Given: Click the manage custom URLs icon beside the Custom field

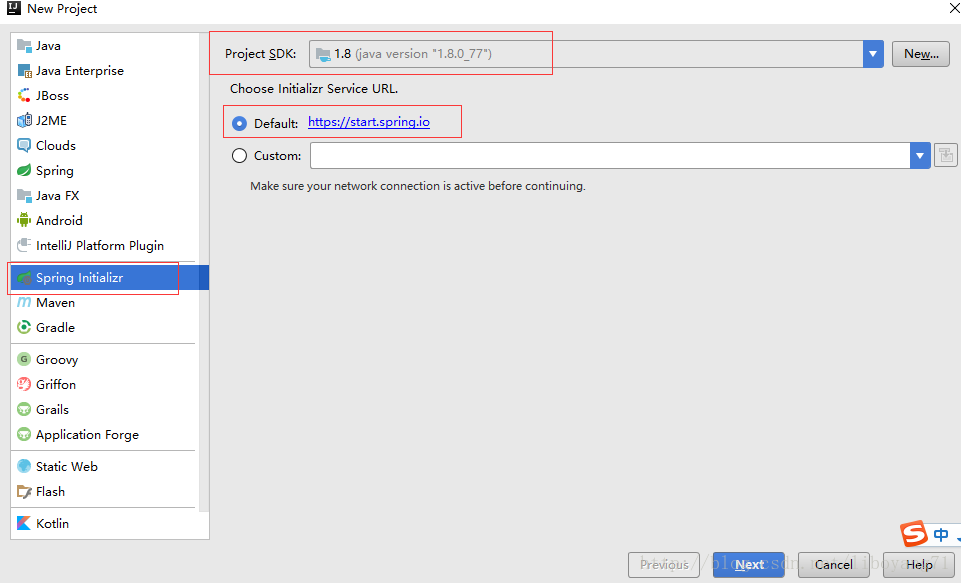Looking at the screenshot, I should tap(946, 155).
